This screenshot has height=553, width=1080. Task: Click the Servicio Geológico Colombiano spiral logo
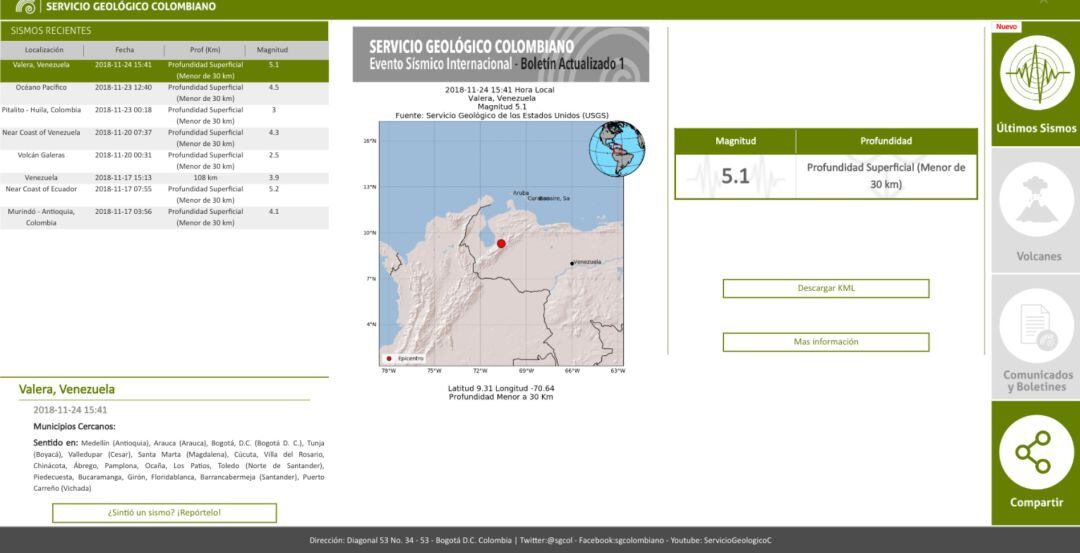tap(24, 7)
